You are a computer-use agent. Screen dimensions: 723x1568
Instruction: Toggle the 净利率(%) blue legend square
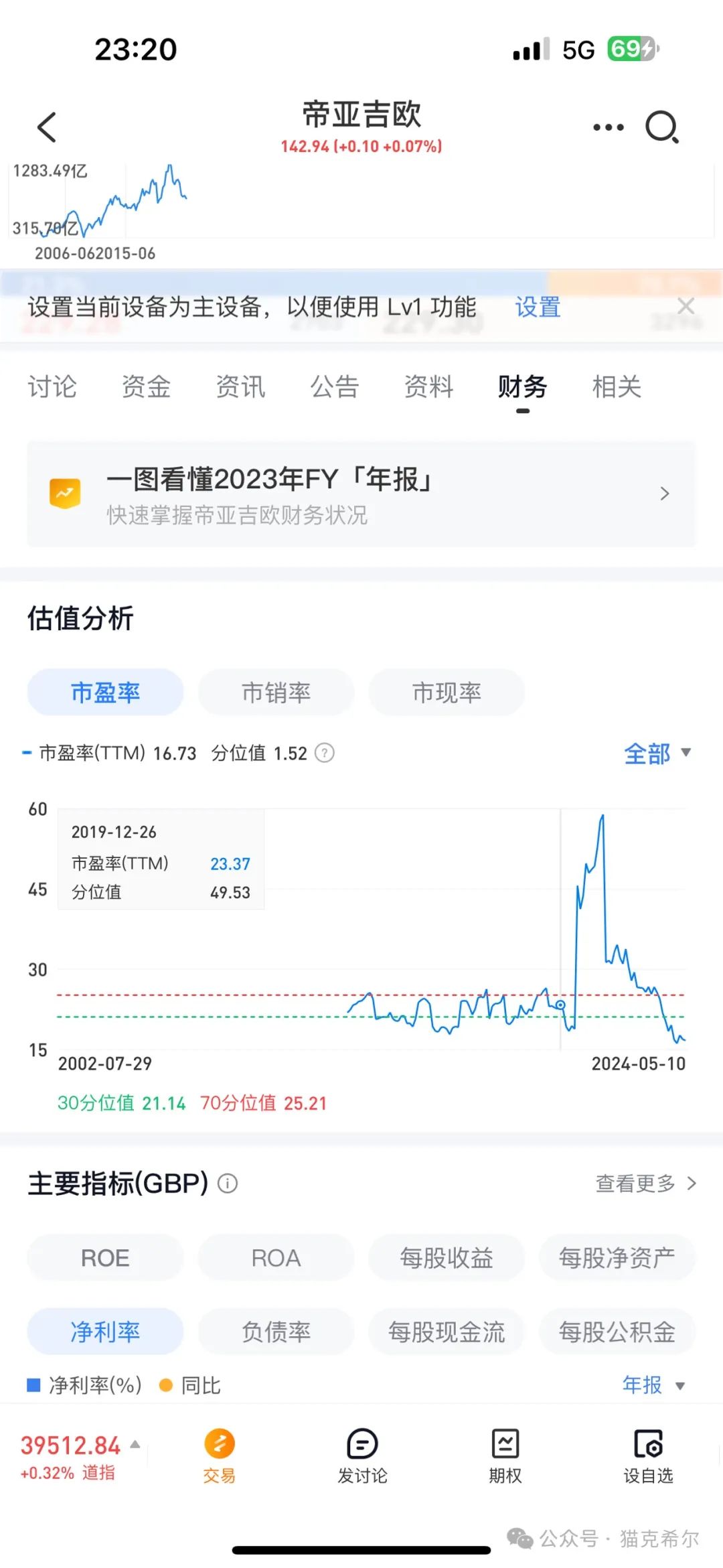(x=33, y=1385)
